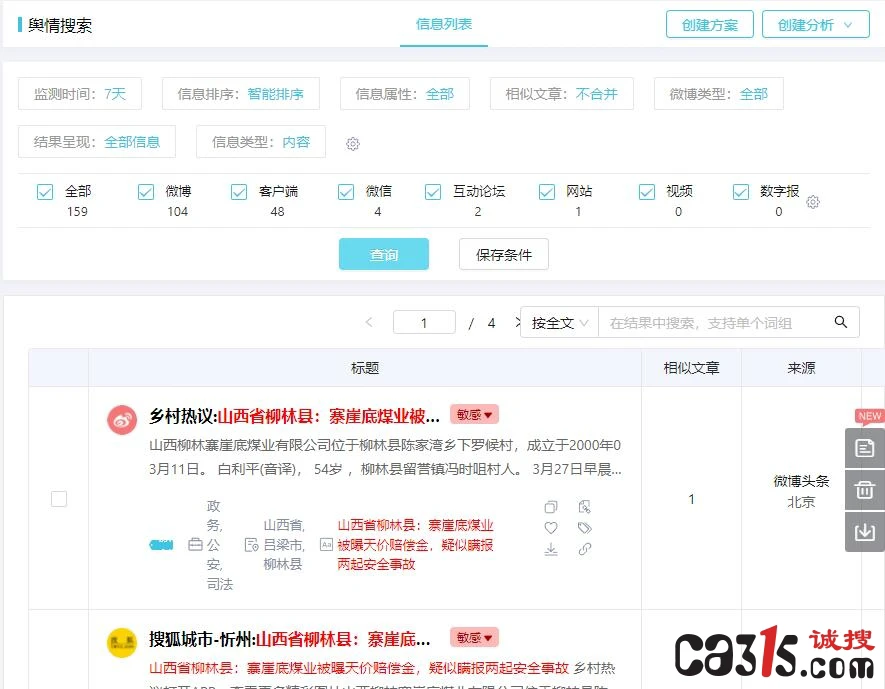Open the 搜狐城市-忻州 post title
885x689 pixels.
click(x=290, y=639)
